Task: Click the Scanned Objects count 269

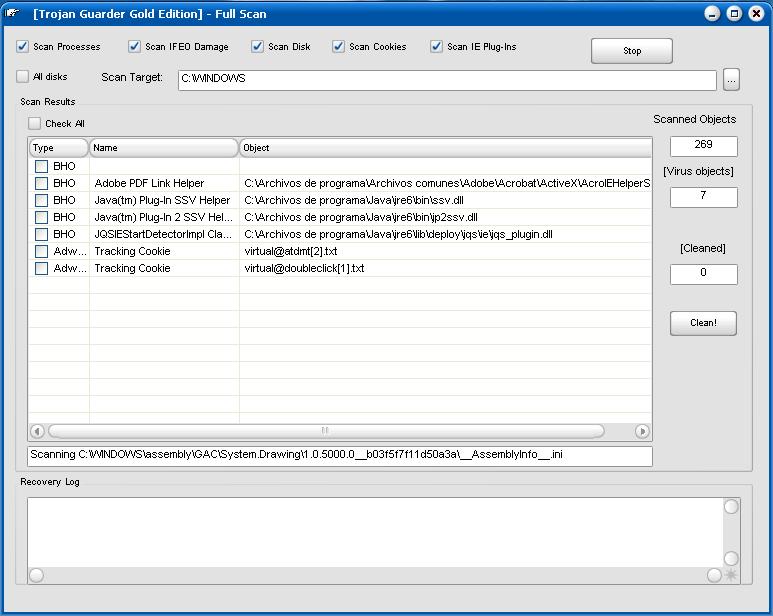Action: [703, 146]
